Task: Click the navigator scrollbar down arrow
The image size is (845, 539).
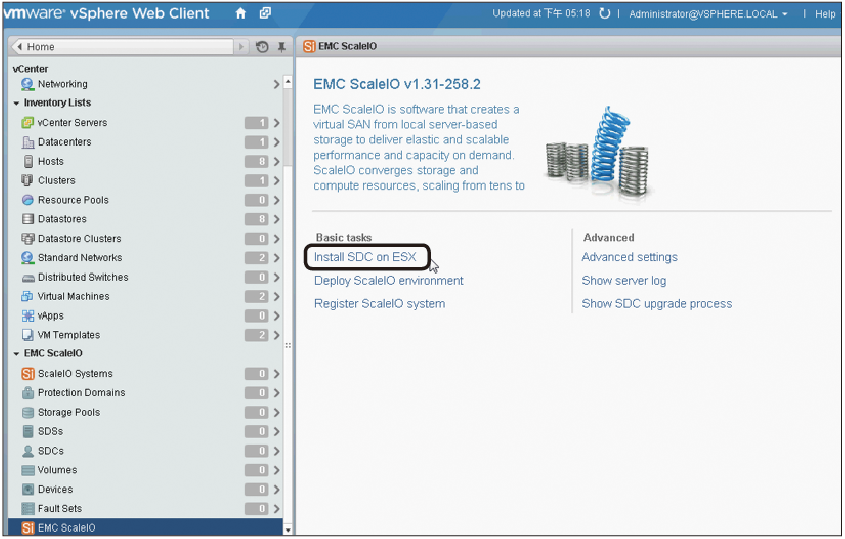Action: 288,530
